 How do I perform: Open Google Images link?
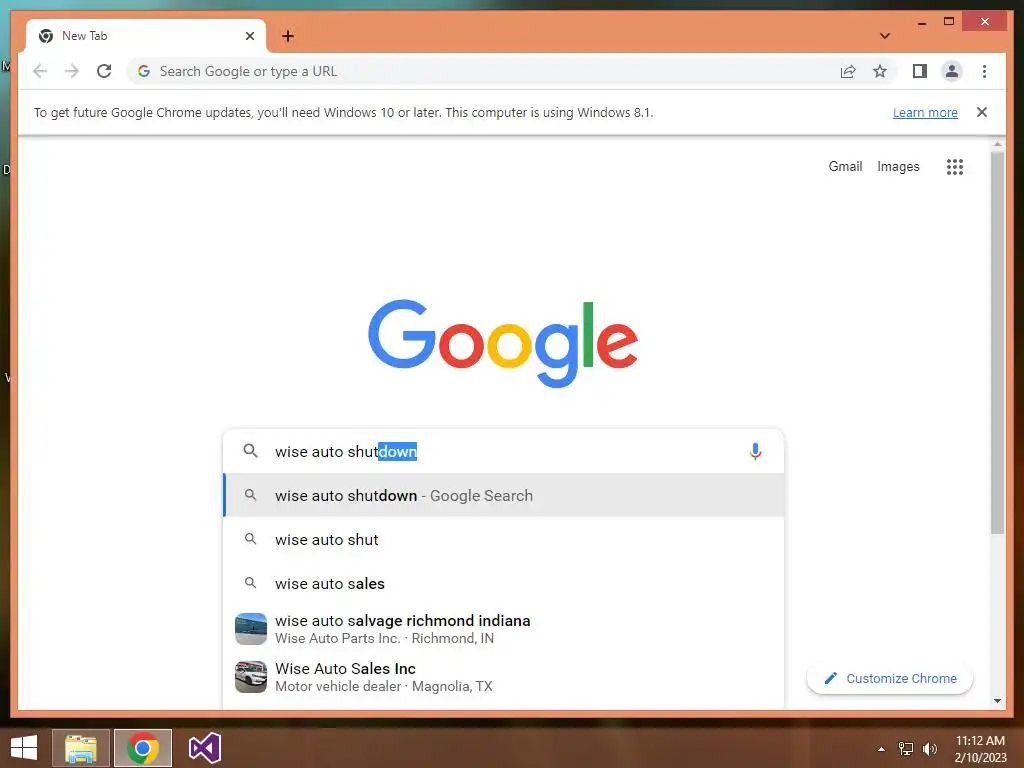pyautogui.click(x=898, y=167)
